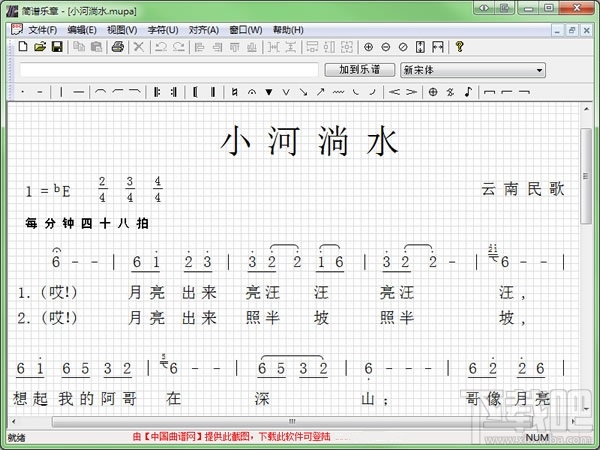Open the 文件(F) menu
This screenshot has height=450, width=600.
(x=42, y=30)
